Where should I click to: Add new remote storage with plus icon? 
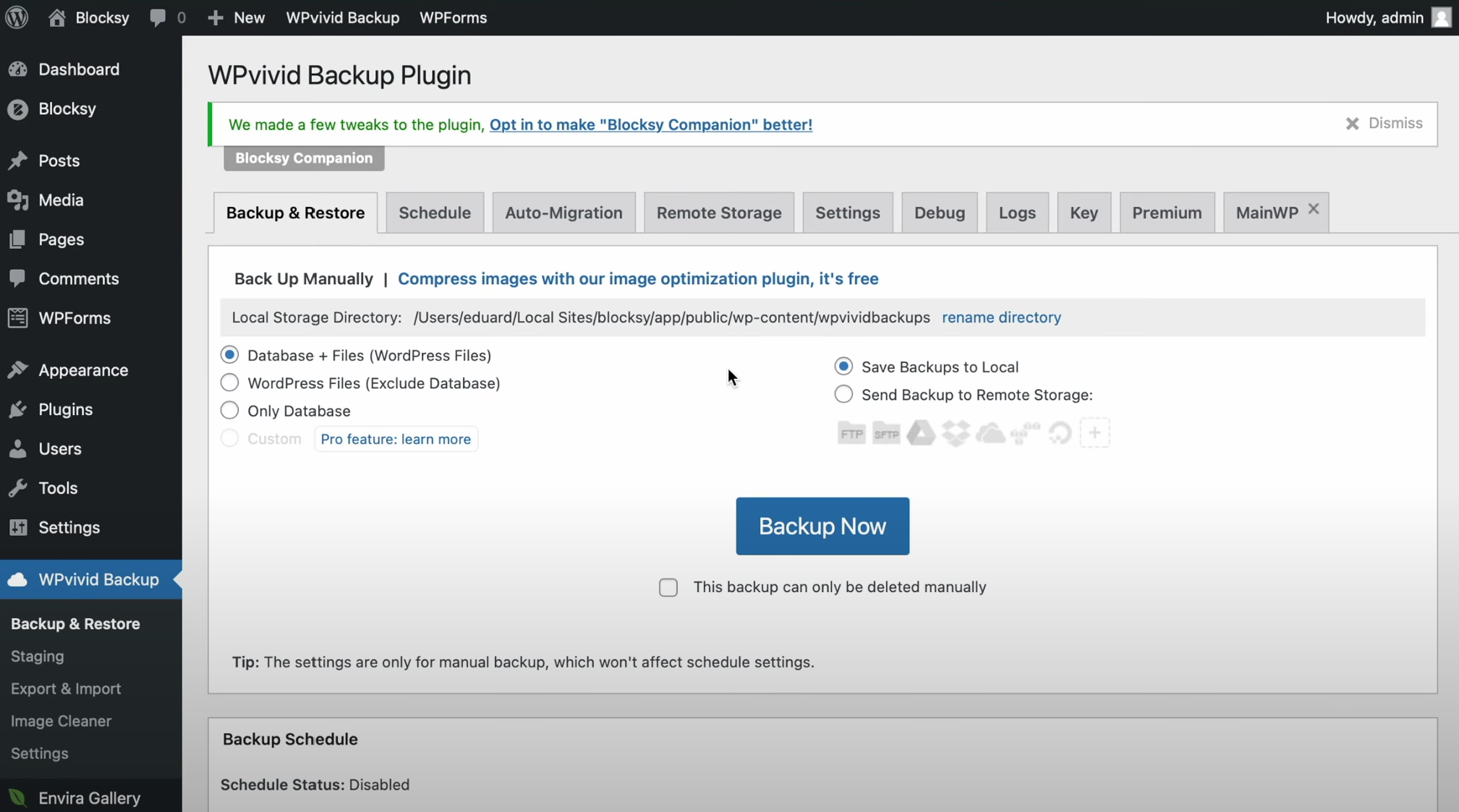coord(1094,434)
